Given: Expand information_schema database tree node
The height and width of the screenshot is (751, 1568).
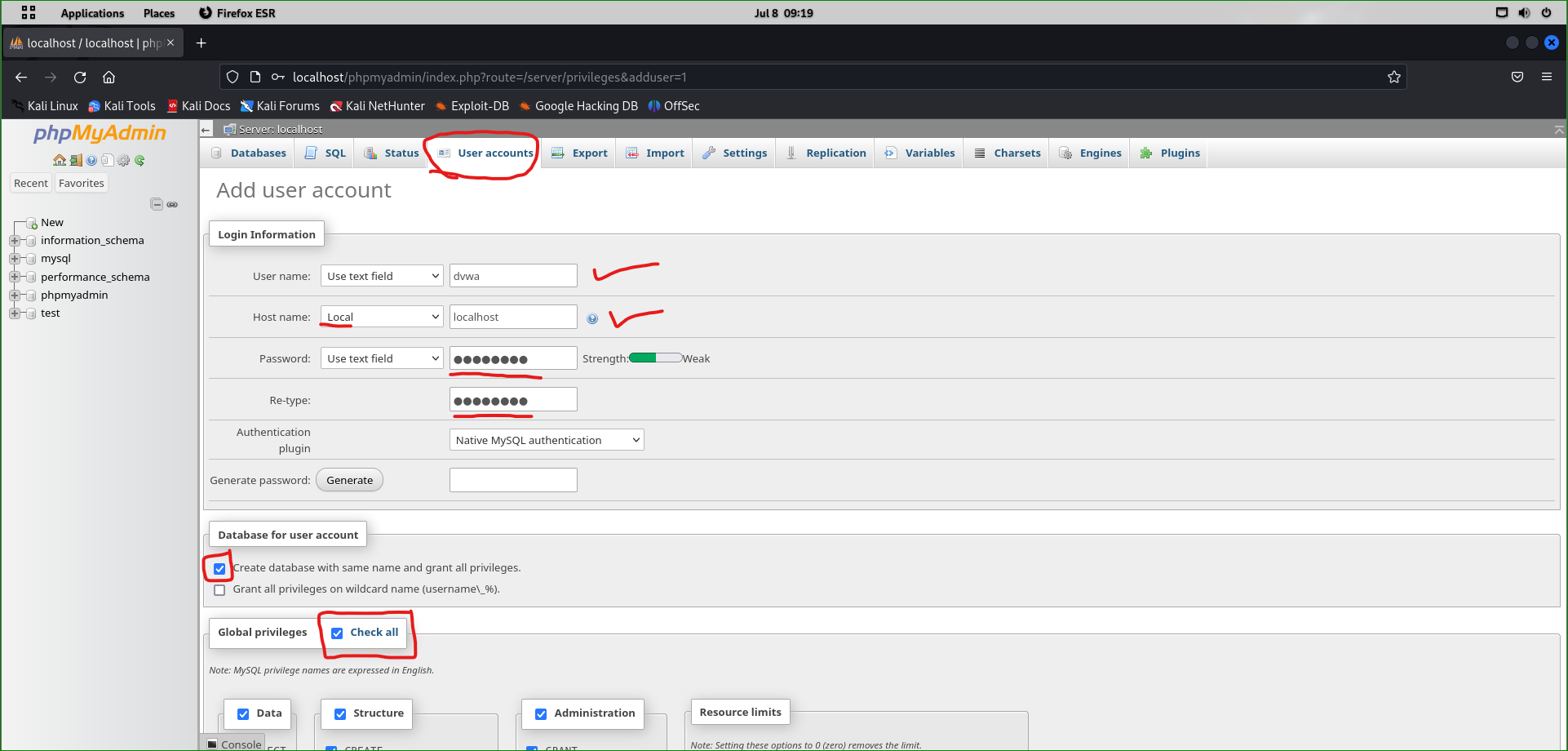Looking at the screenshot, I should point(15,241).
